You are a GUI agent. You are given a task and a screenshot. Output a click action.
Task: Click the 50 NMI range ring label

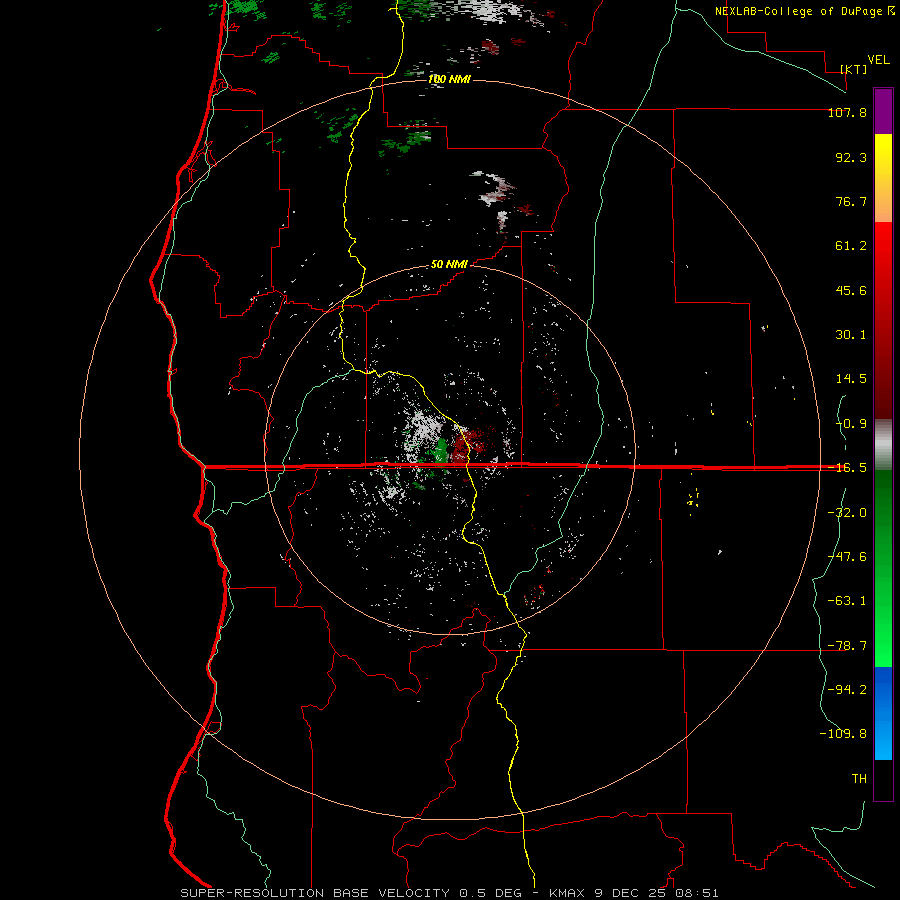click(449, 265)
